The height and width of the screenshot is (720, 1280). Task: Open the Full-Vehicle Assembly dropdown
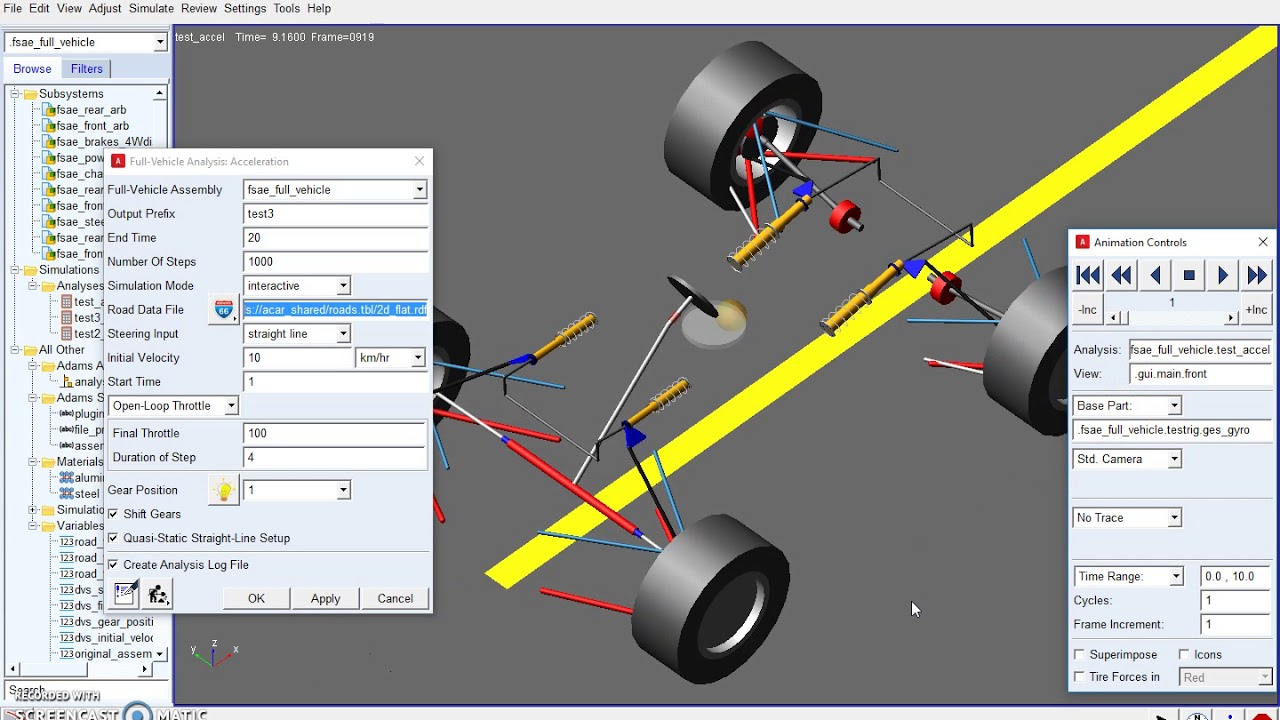pyautogui.click(x=419, y=190)
